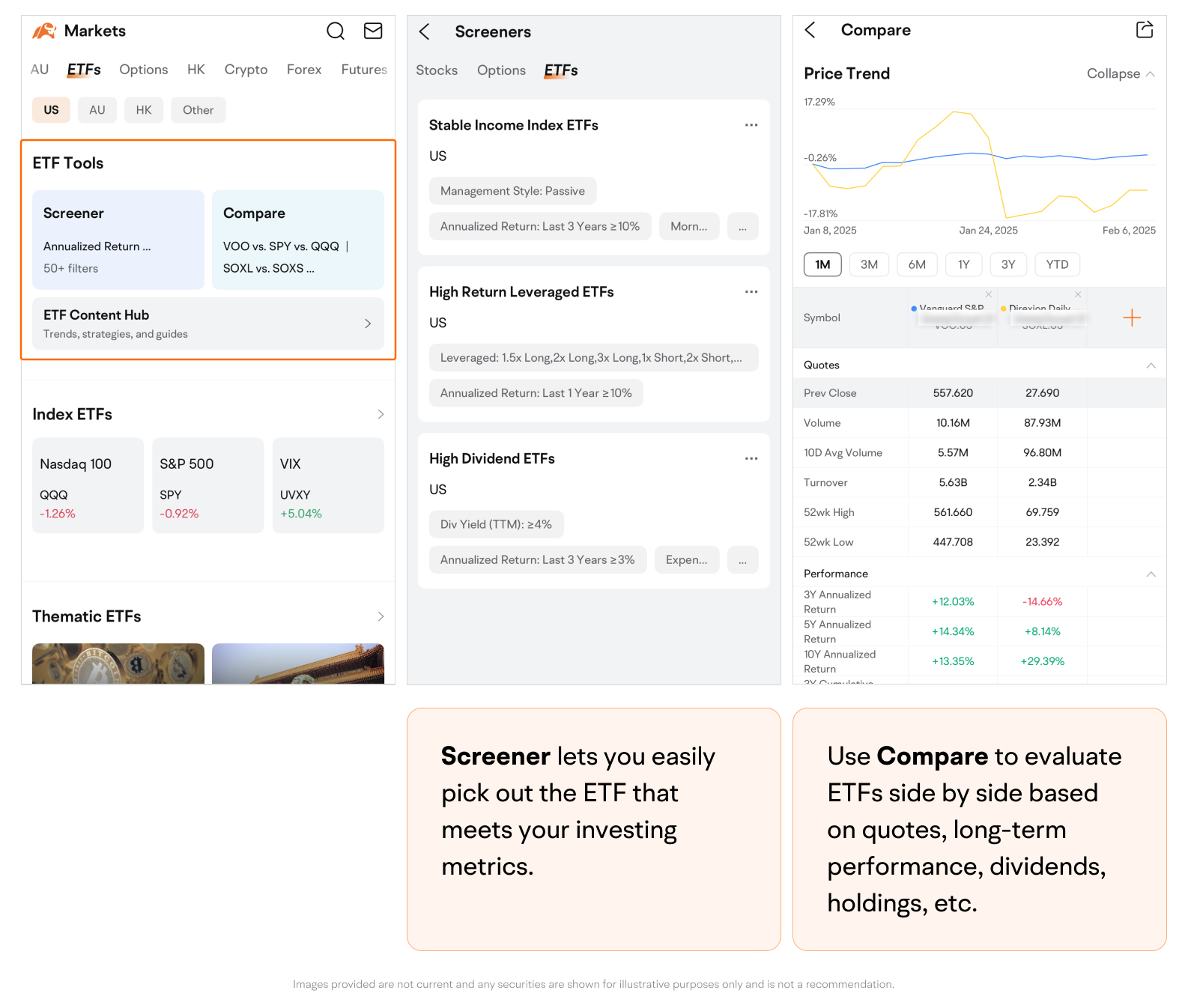Open the search magnifier in Markets
Screen dimensions: 1188x1008
(335, 31)
